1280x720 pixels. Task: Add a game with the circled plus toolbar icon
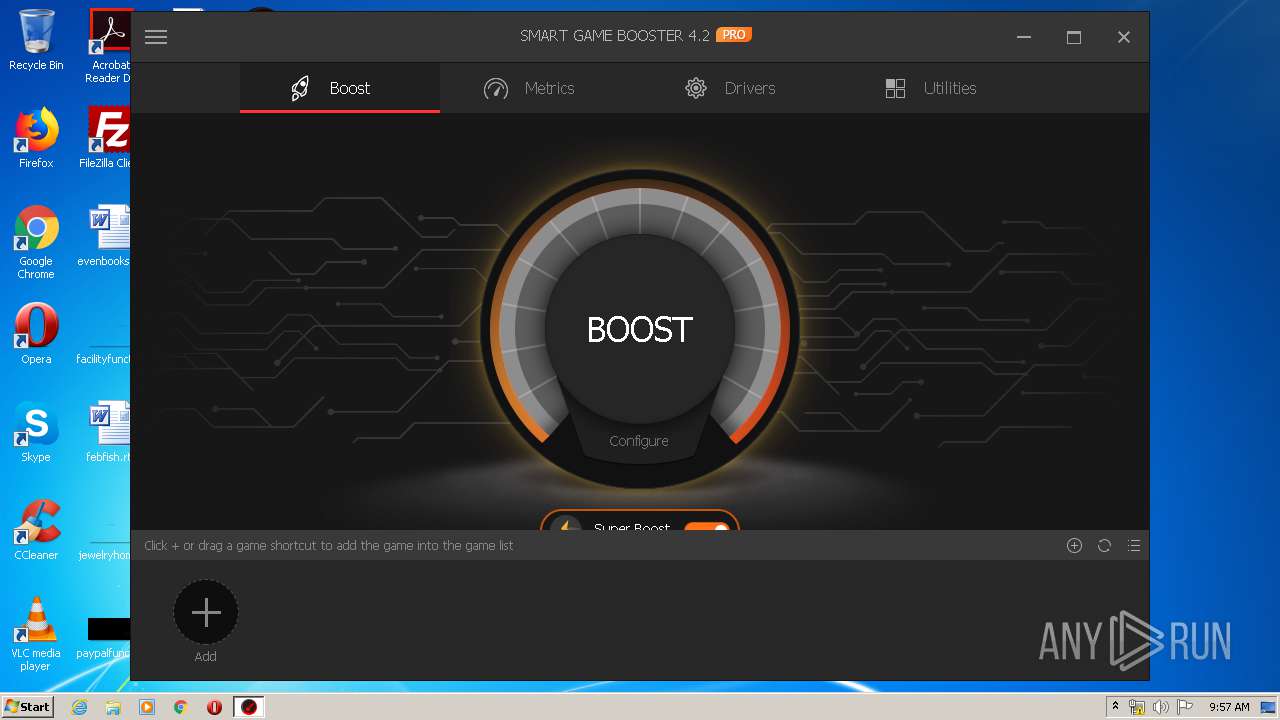click(x=1074, y=546)
